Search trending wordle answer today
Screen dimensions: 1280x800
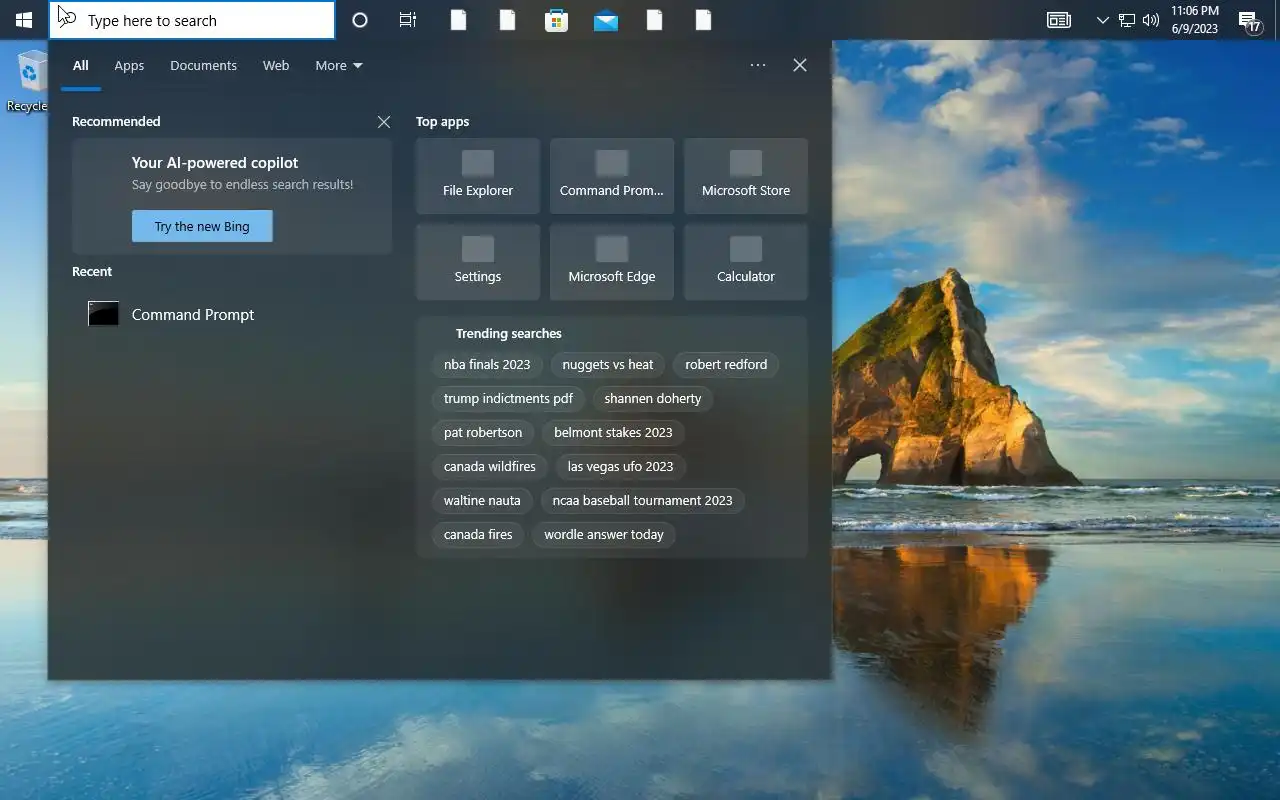(604, 535)
